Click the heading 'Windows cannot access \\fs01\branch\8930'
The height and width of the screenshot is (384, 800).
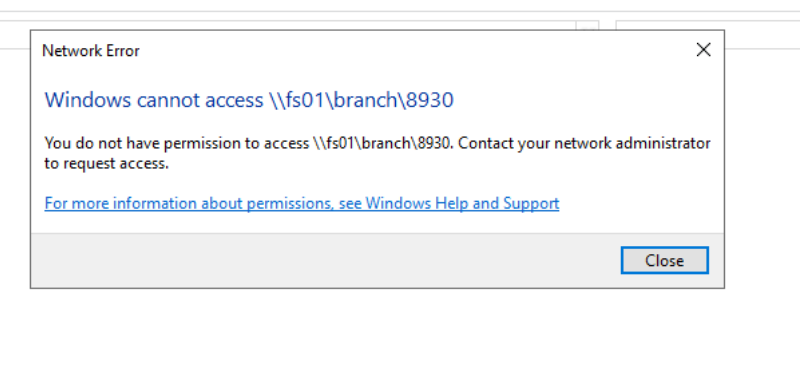249,100
